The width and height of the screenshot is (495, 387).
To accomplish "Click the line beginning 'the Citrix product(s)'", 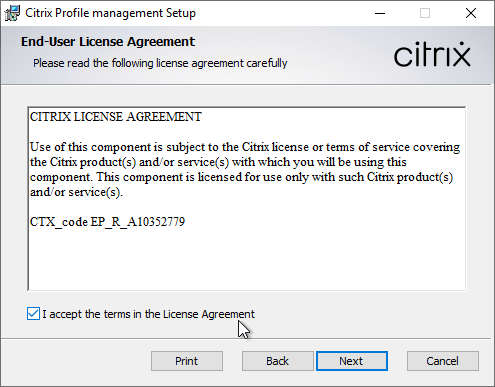I will click(218, 162).
